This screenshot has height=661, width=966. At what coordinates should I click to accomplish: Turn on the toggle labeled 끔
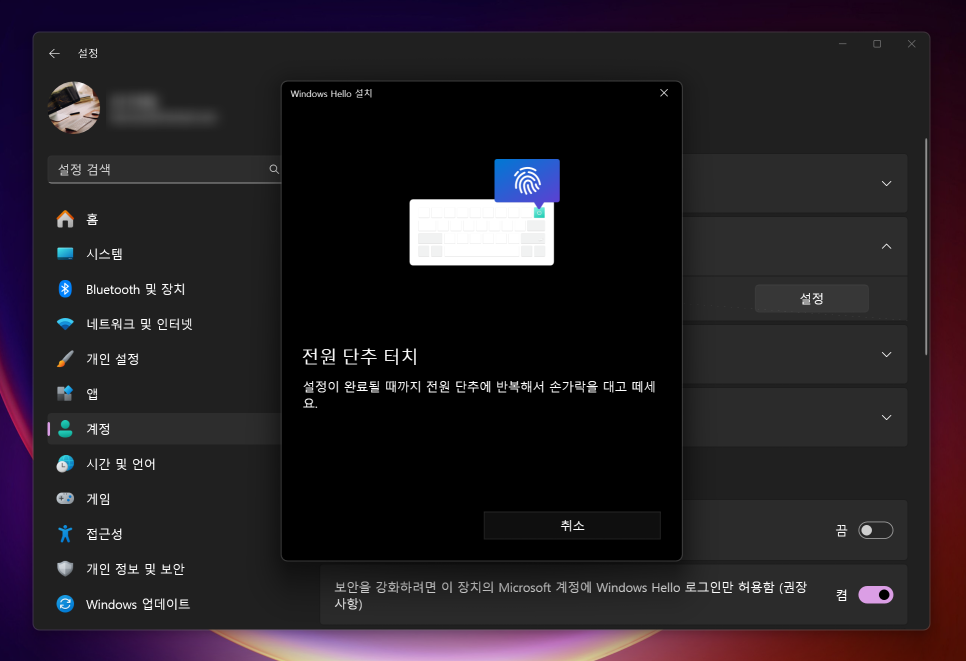[875, 530]
